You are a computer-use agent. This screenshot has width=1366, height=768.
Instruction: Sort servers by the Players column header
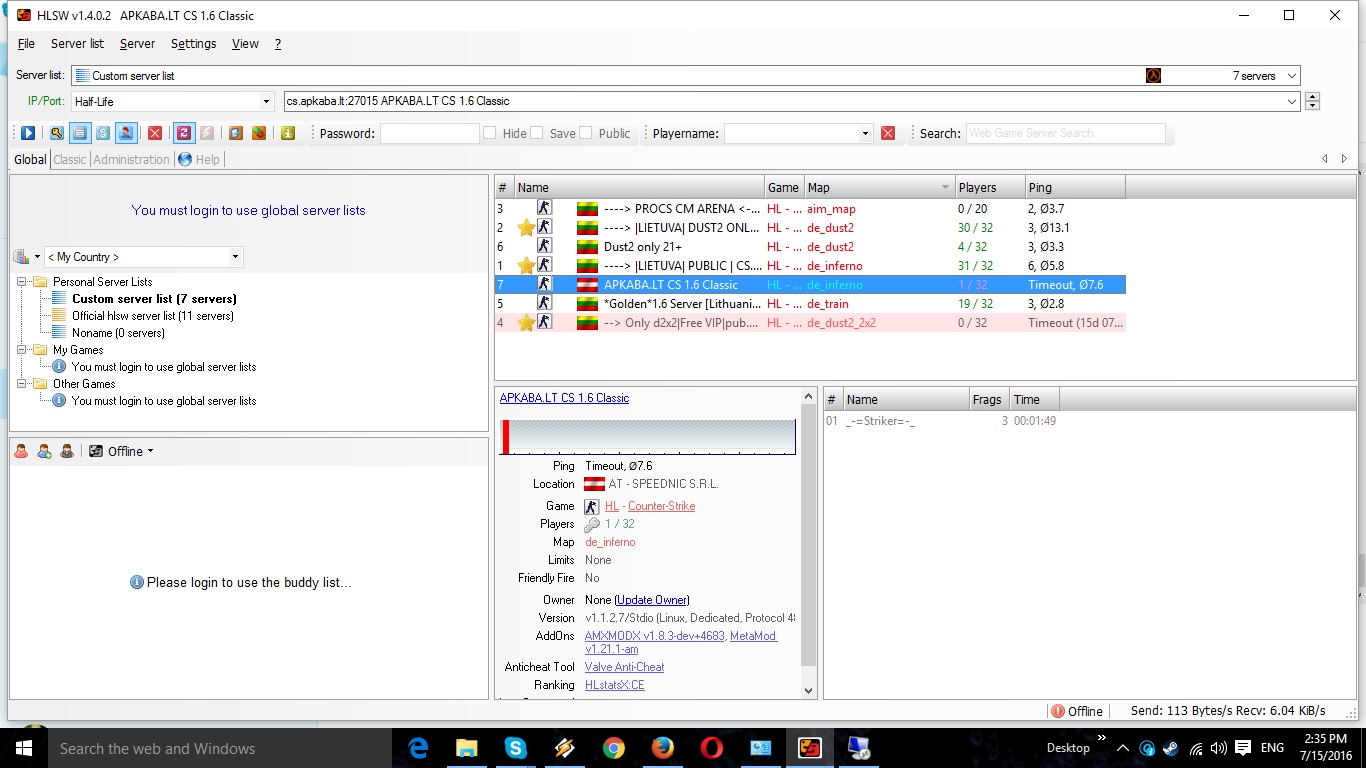(x=990, y=187)
